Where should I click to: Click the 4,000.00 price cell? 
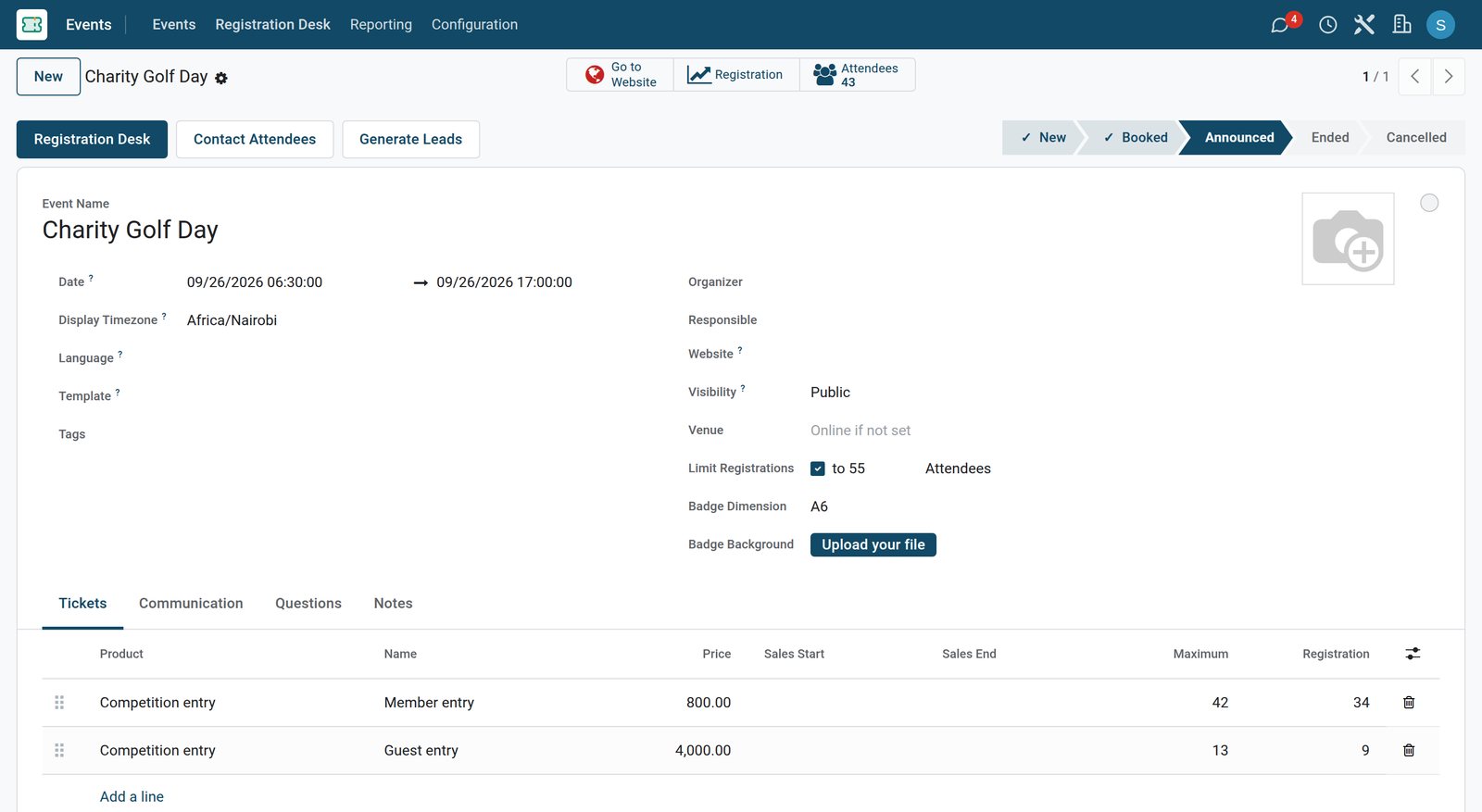tap(703, 751)
